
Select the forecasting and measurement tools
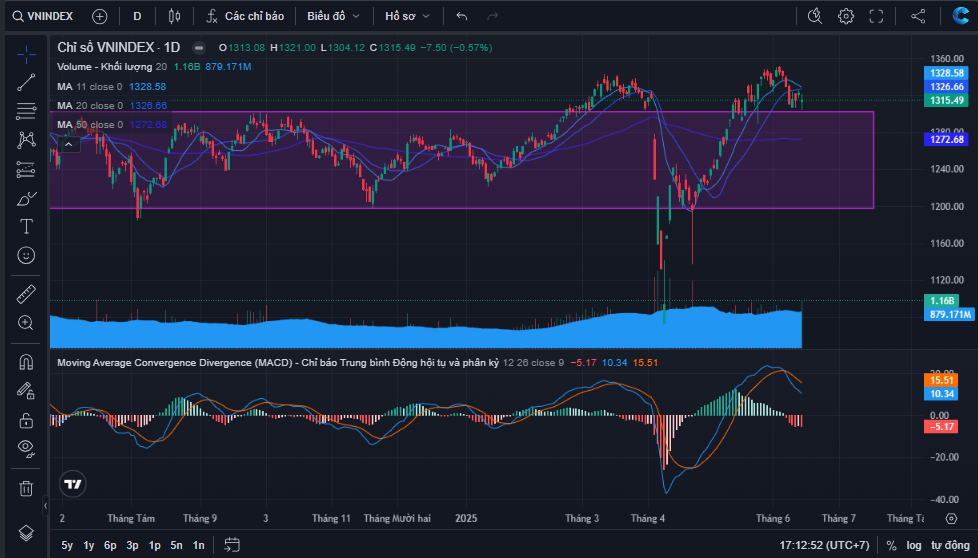click(x=26, y=169)
